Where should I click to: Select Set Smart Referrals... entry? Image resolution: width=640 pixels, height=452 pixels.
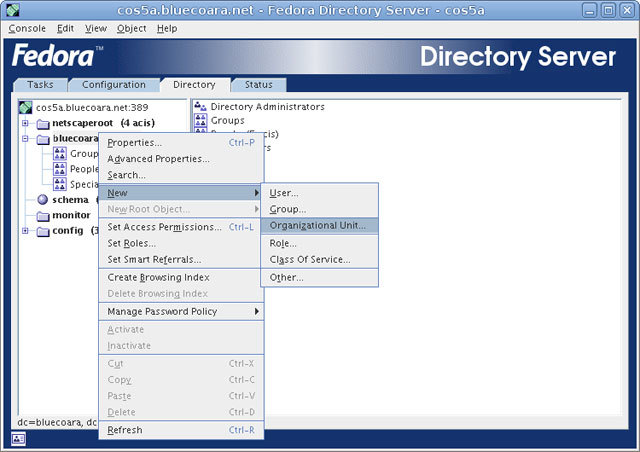[181, 260]
